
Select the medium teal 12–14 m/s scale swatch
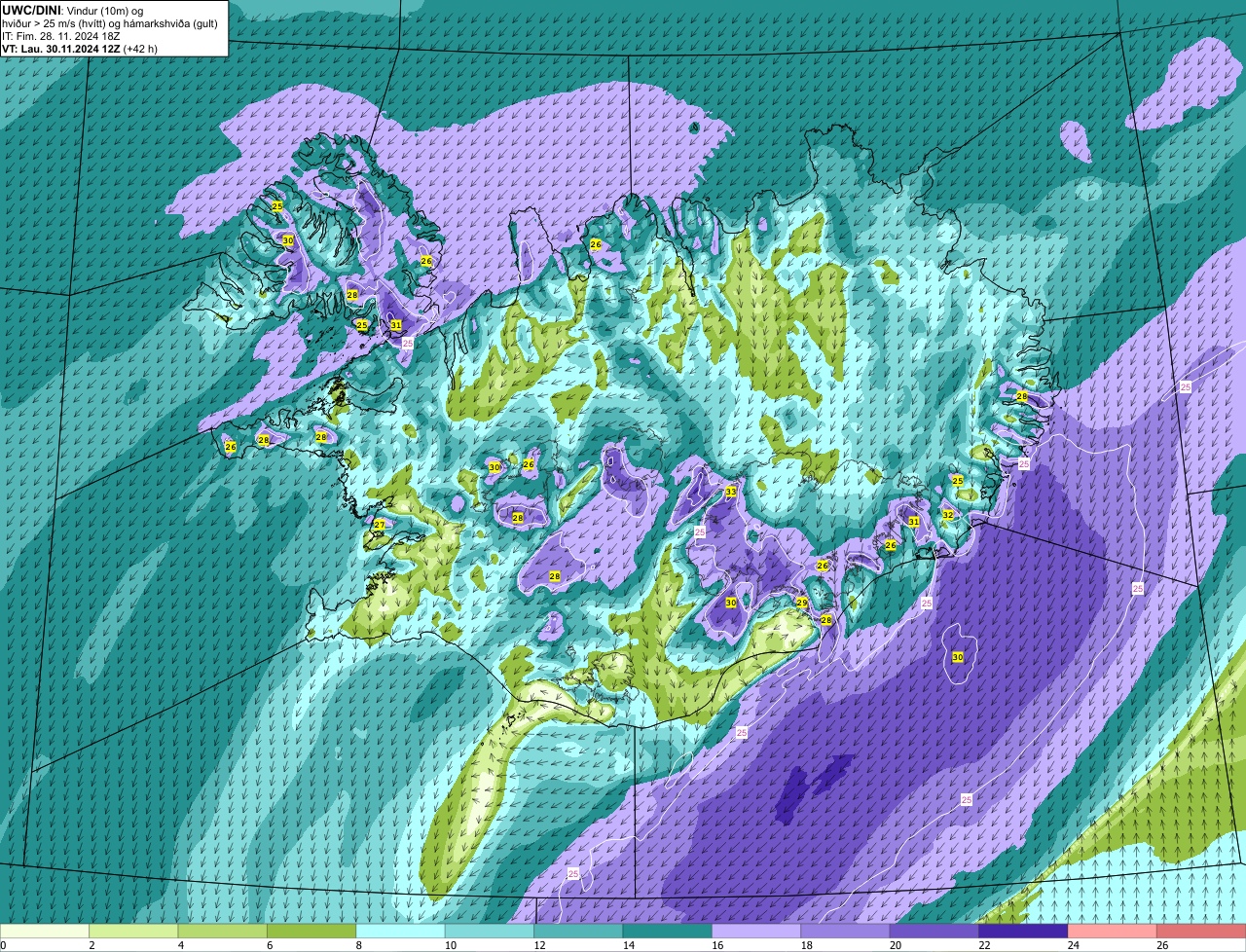coord(579,931)
